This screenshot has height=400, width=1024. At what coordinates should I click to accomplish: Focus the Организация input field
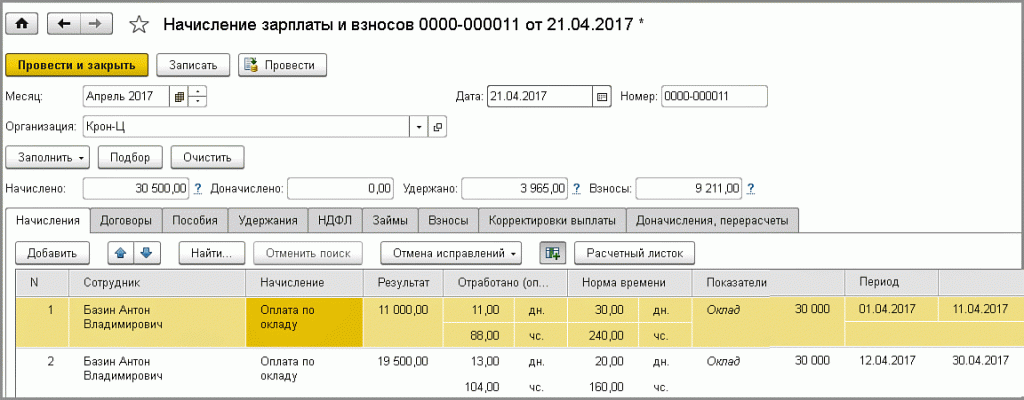(246, 127)
